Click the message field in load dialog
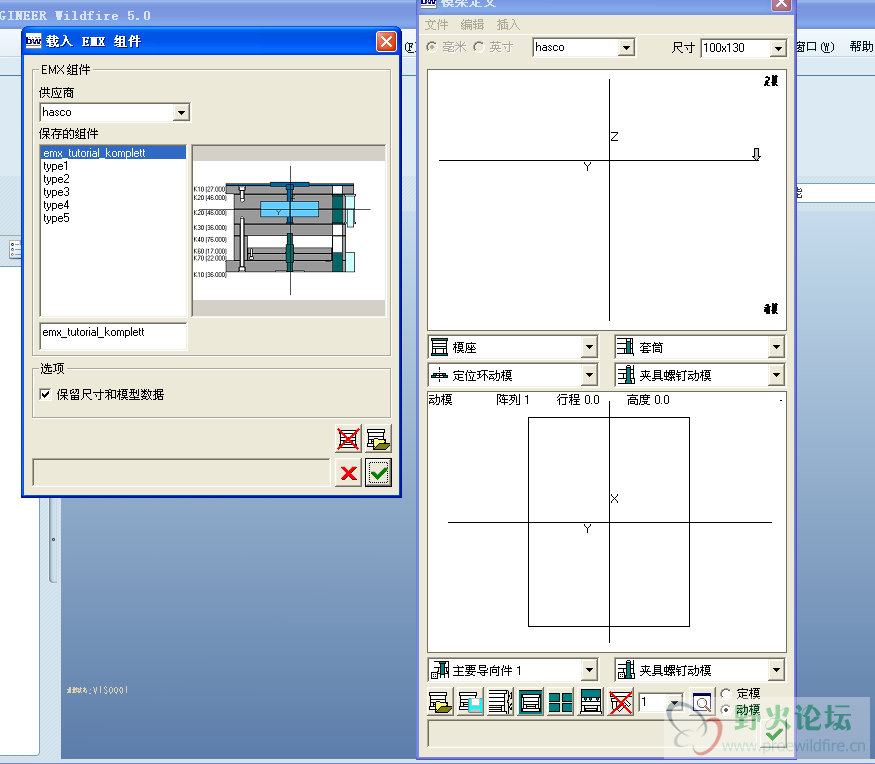Screen dimensions: 875x764 pyautogui.click(x=181, y=473)
